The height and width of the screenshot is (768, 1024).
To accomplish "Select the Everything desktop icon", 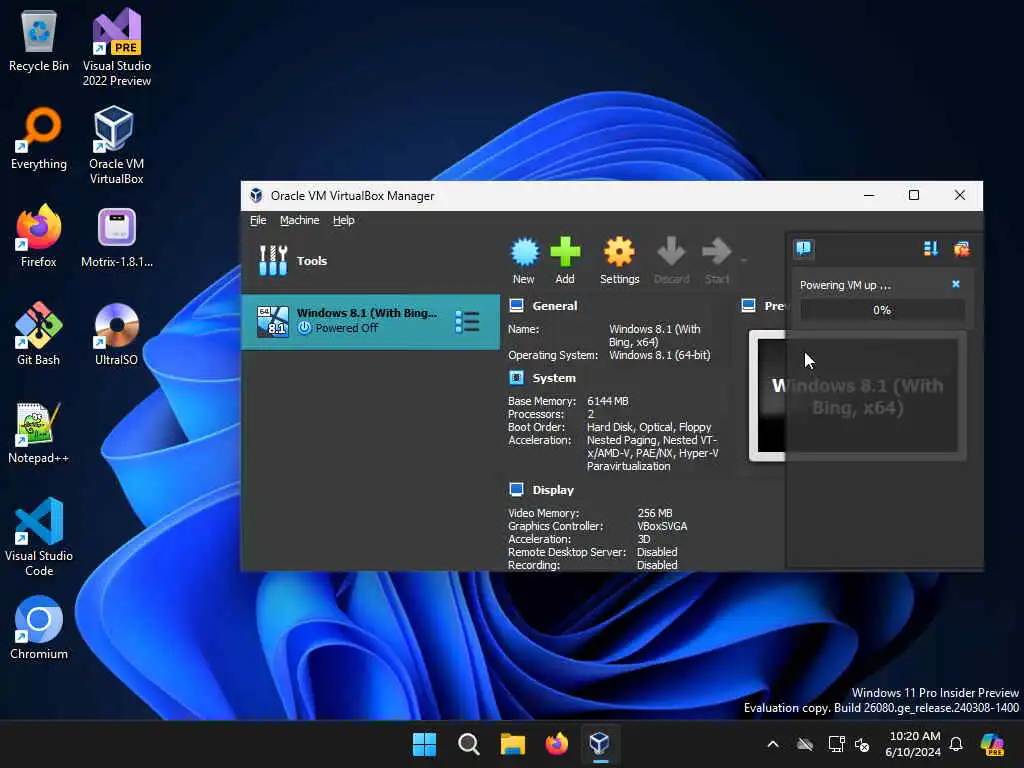I will 39,139.
